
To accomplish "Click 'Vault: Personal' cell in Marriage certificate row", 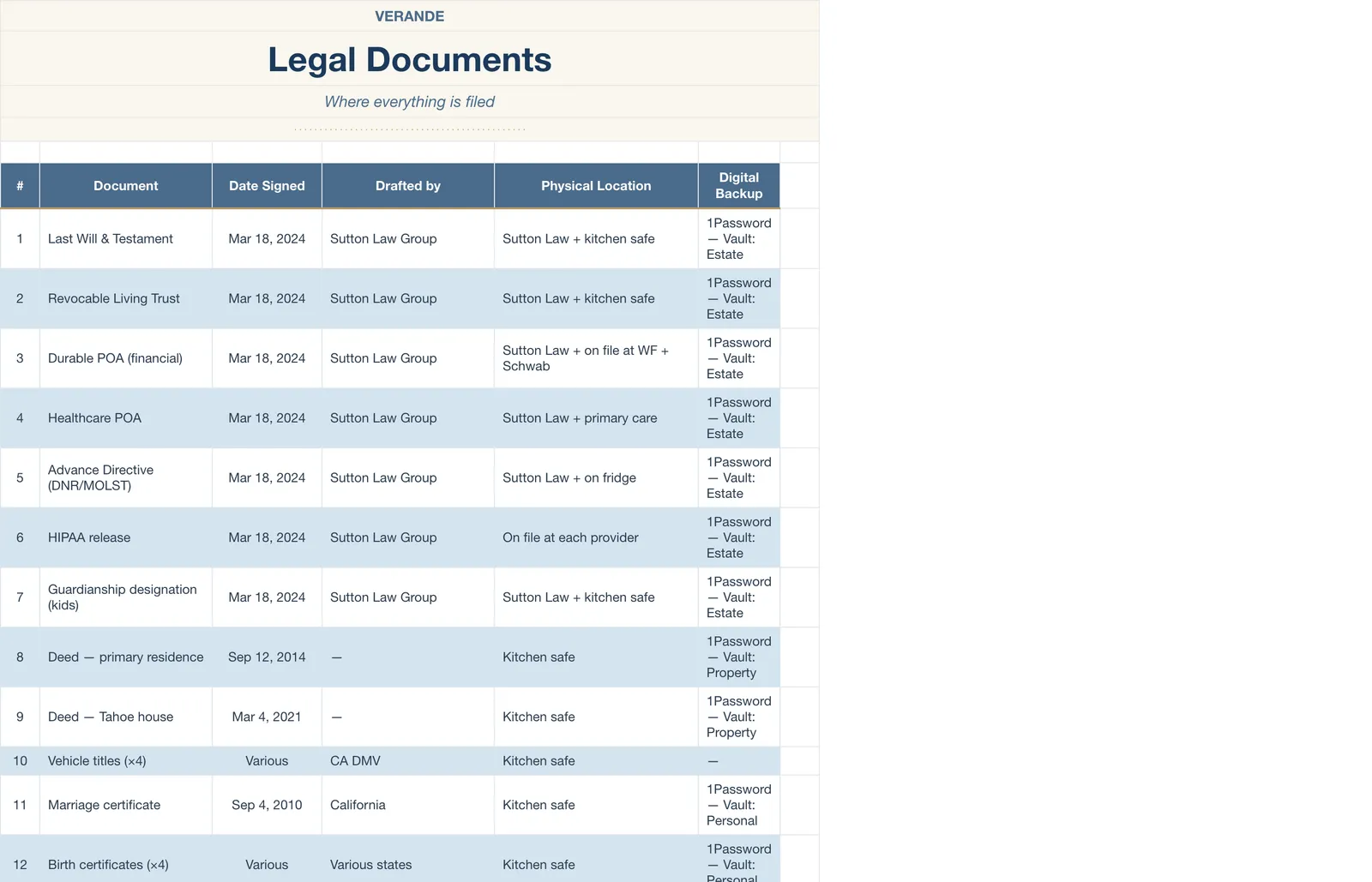I will tap(739, 805).
